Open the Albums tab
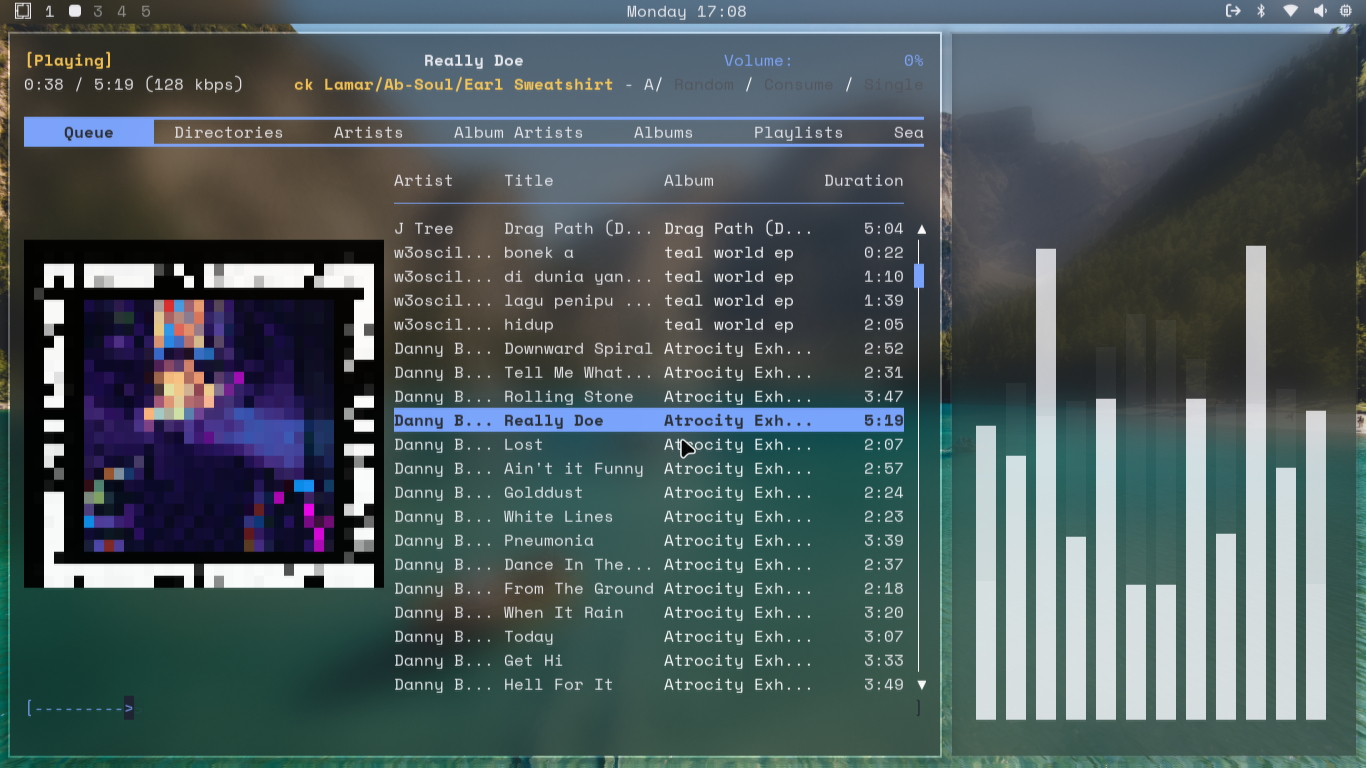Screen dimensions: 1367x769 pyautogui.click(x=664, y=133)
